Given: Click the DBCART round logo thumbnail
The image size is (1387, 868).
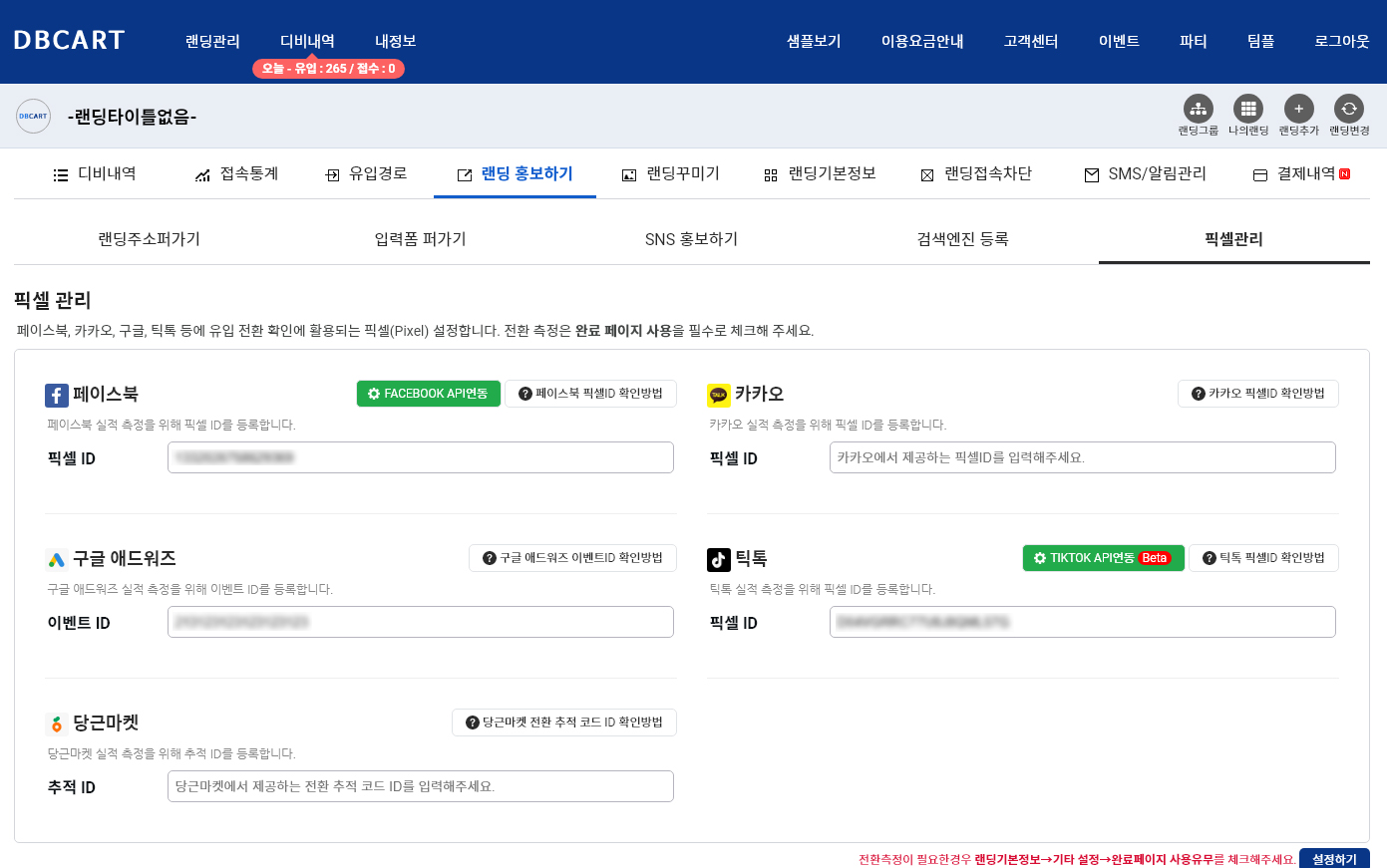Looking at the screenshot, I should pos(33,117).
